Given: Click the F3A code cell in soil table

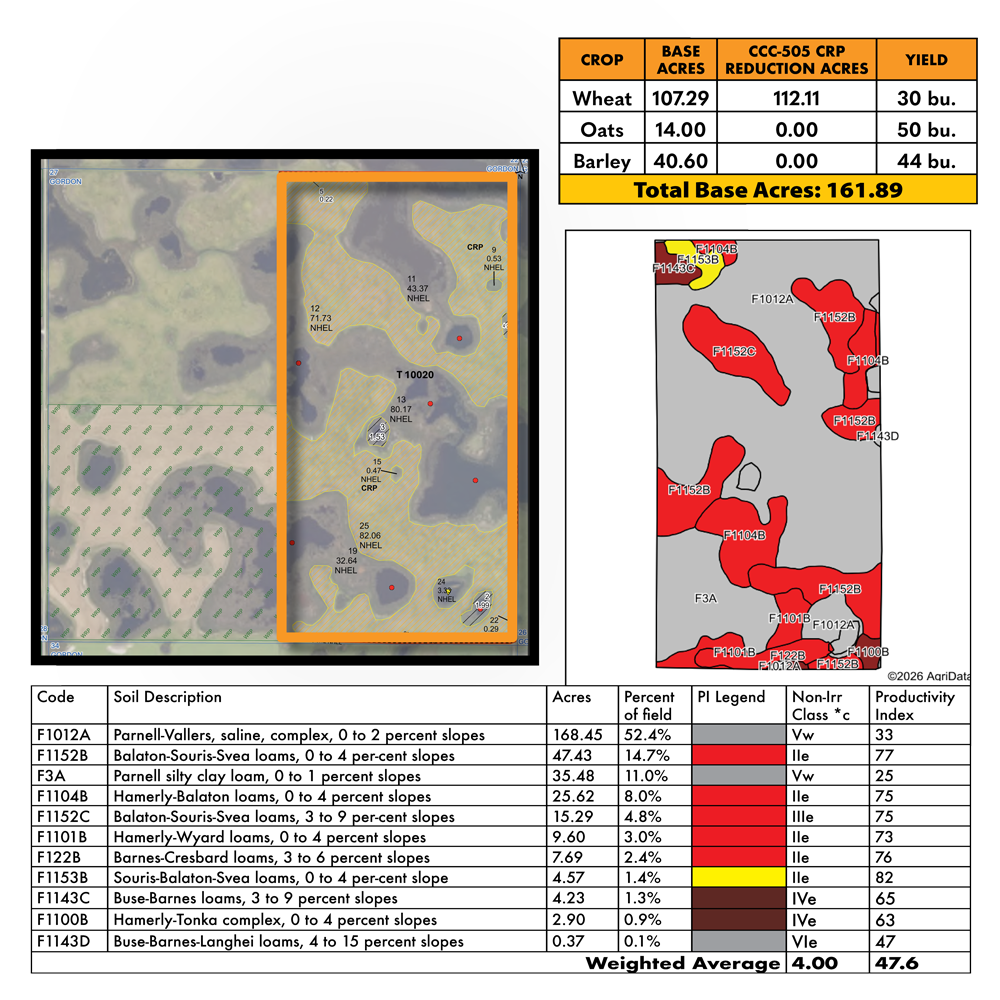Looking at the screenshot, I should (x=69, y=776).
